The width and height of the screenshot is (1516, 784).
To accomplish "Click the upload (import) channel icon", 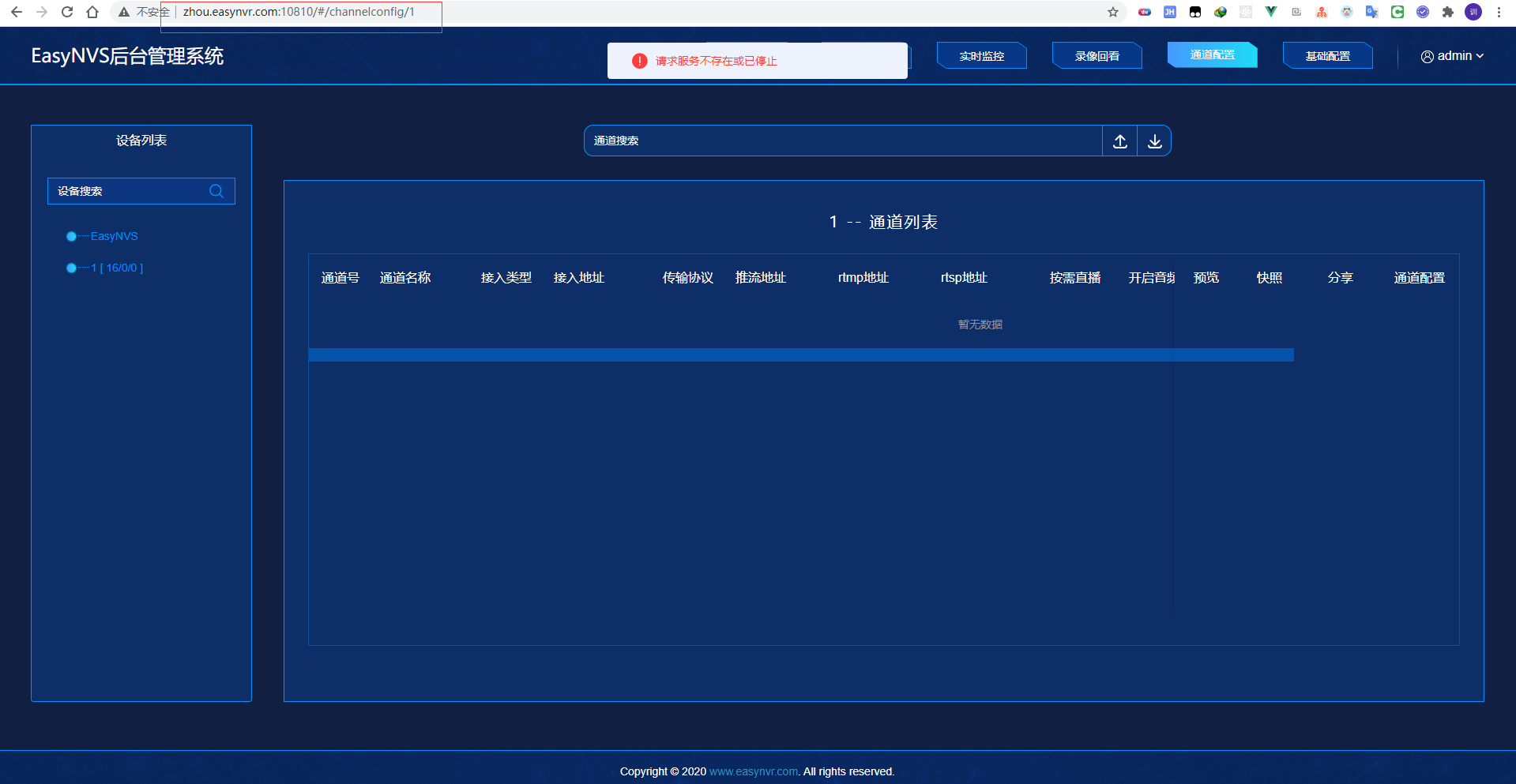I will (x=1120, y=141).
